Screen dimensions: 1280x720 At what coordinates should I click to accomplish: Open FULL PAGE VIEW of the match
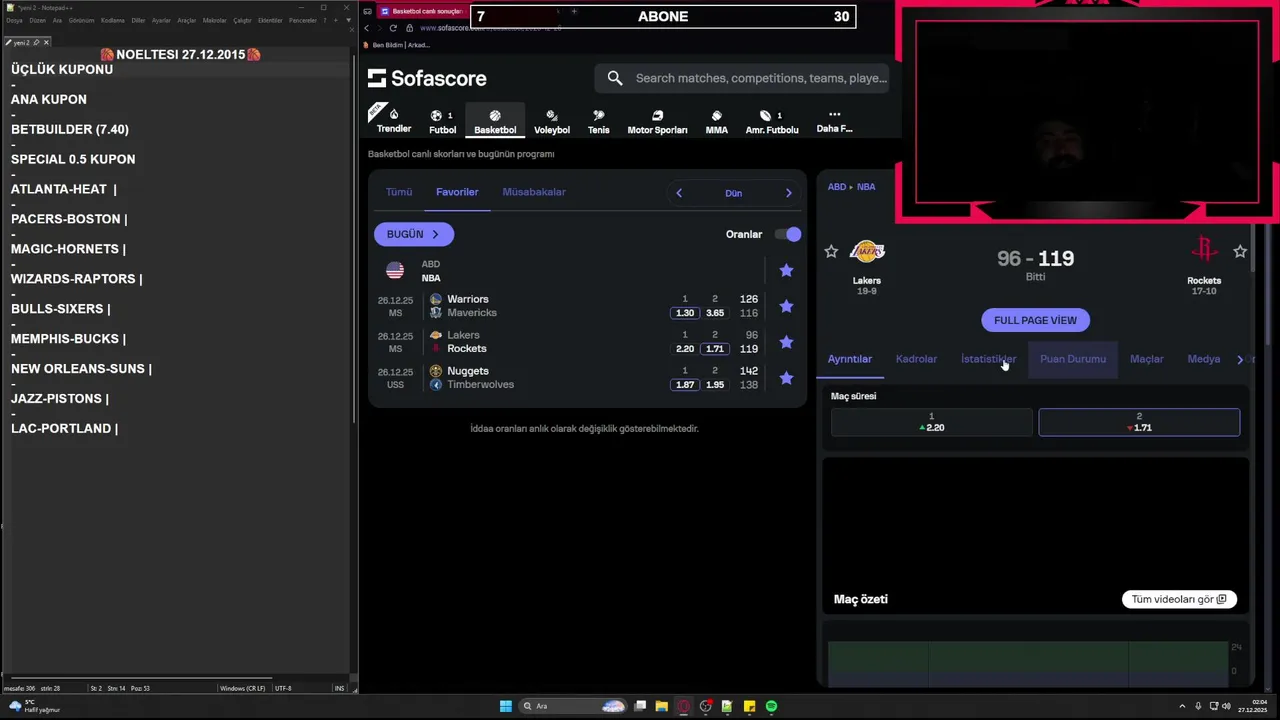coord(1035,320)
